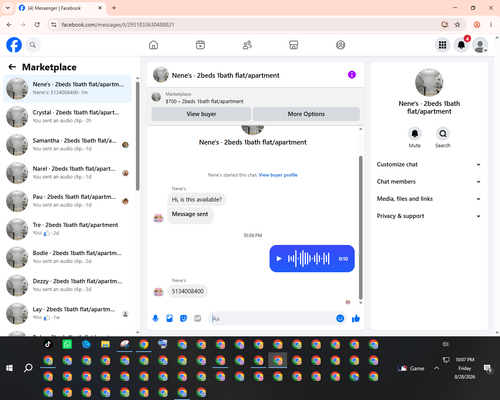Bookmark this page with star
Viewport: 500px width, 400px height.
point(457,25)
